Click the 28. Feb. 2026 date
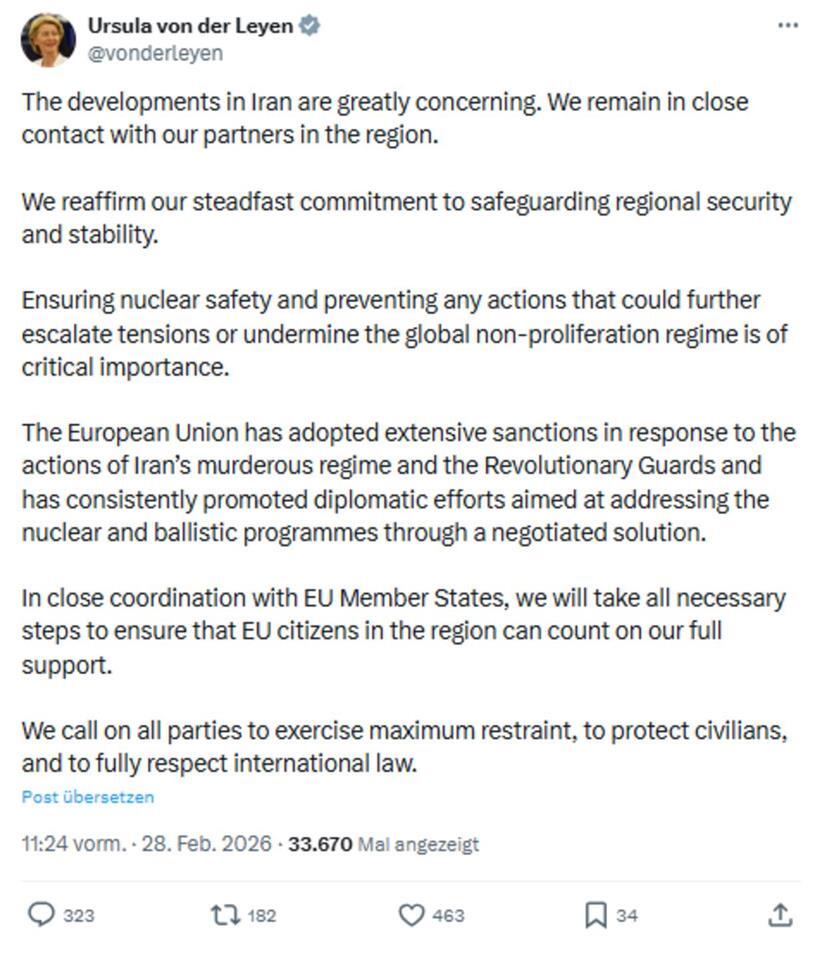The image size is (820, 956). [206, 844]
